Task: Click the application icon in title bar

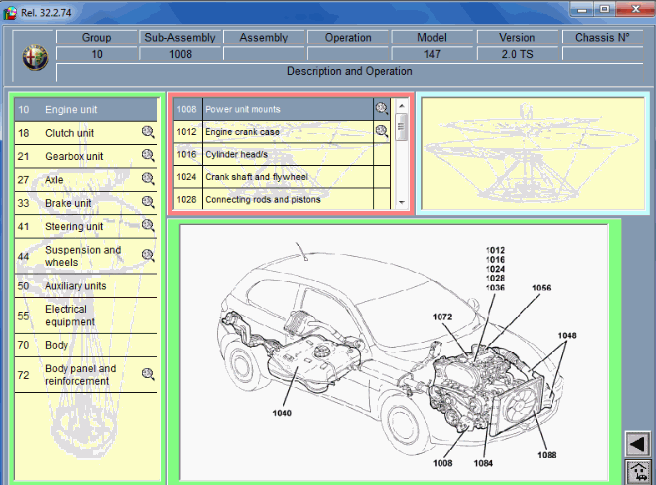Action: (10, 13)
